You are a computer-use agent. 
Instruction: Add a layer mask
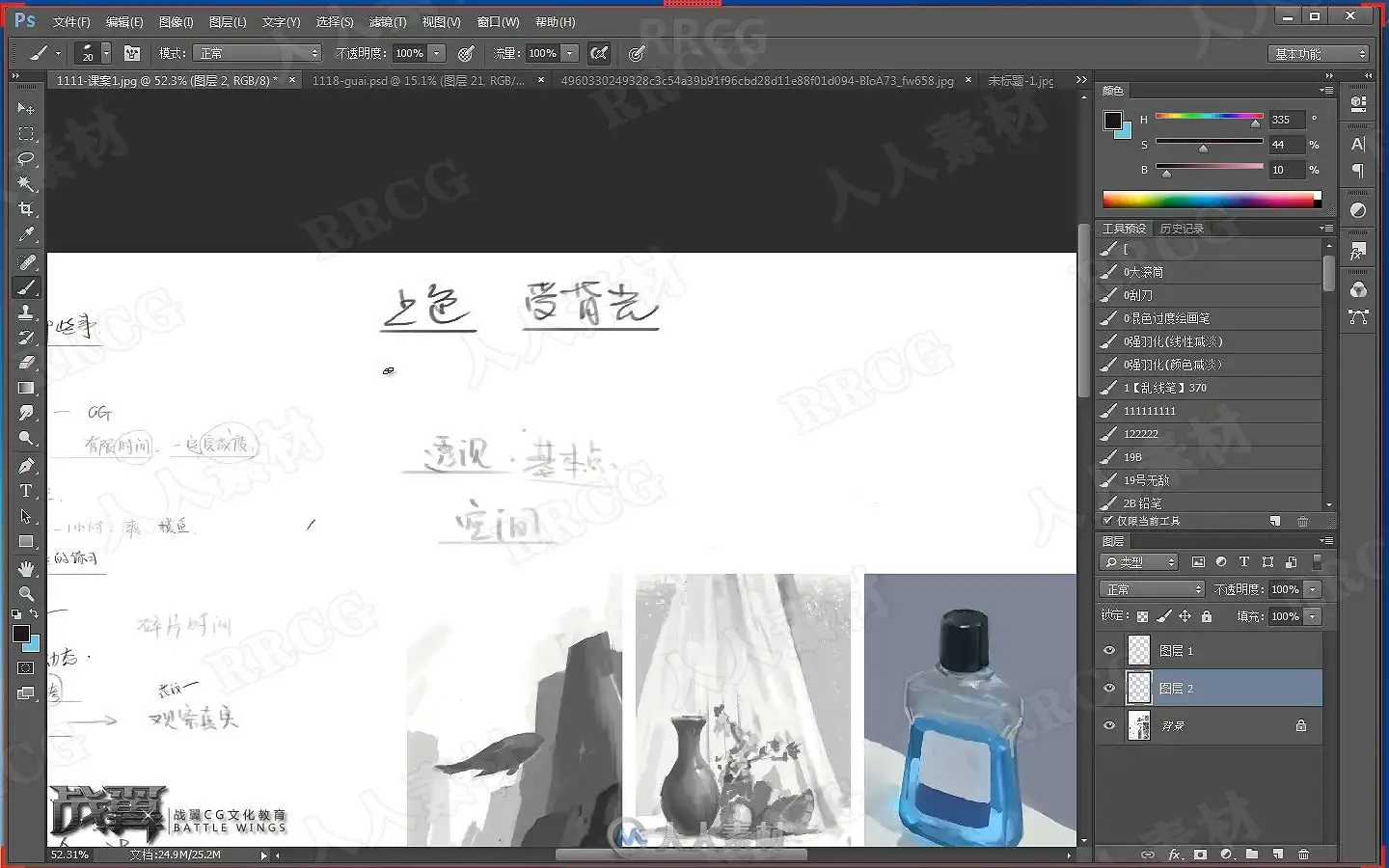[x=1200, y=854]
